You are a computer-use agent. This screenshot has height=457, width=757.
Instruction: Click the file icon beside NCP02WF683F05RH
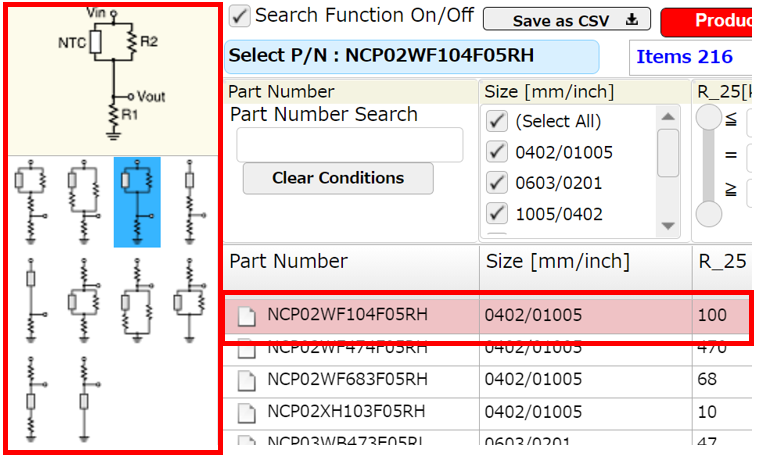click(x=246, y=380)
